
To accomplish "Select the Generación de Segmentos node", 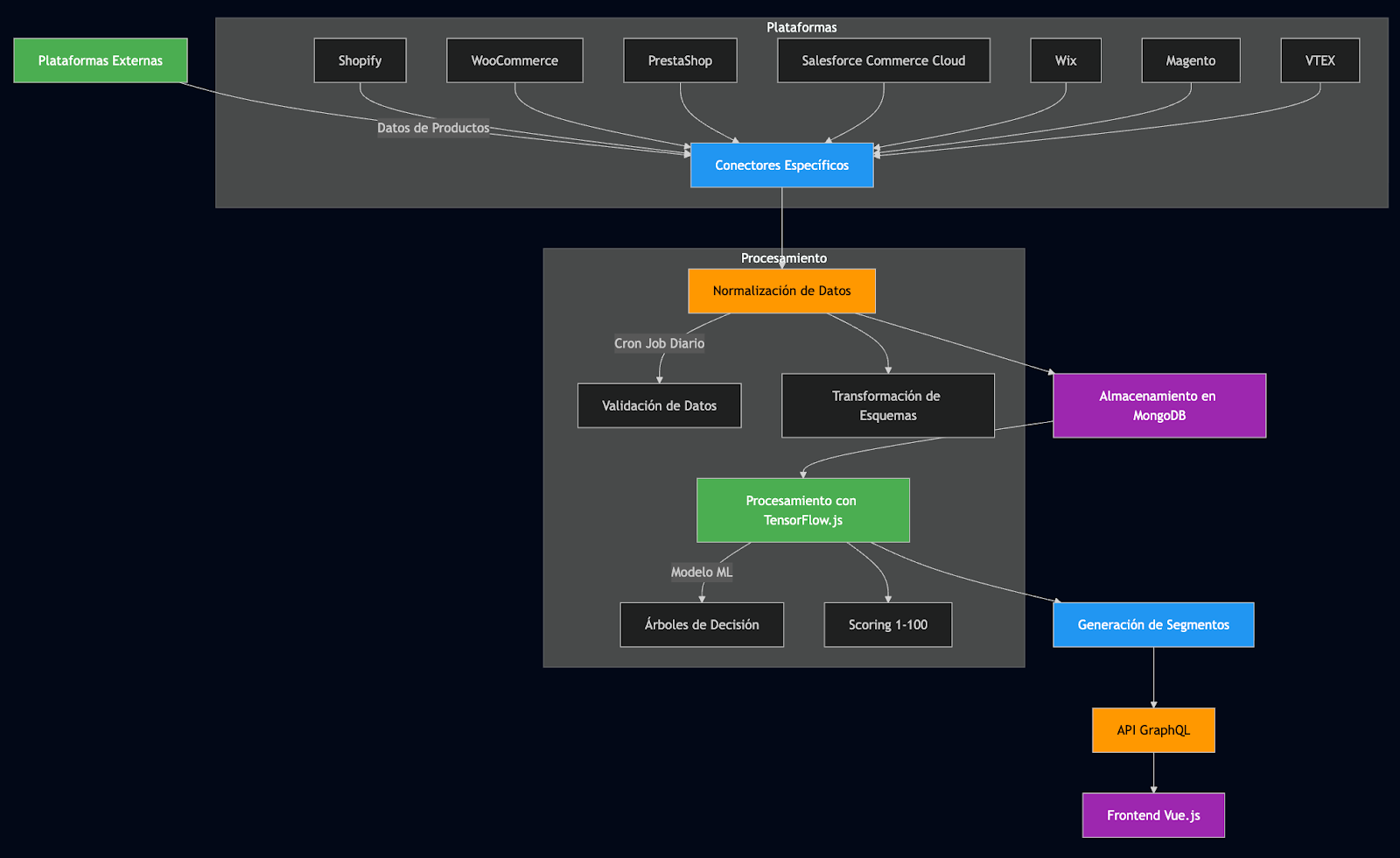I will (1153, 625).
